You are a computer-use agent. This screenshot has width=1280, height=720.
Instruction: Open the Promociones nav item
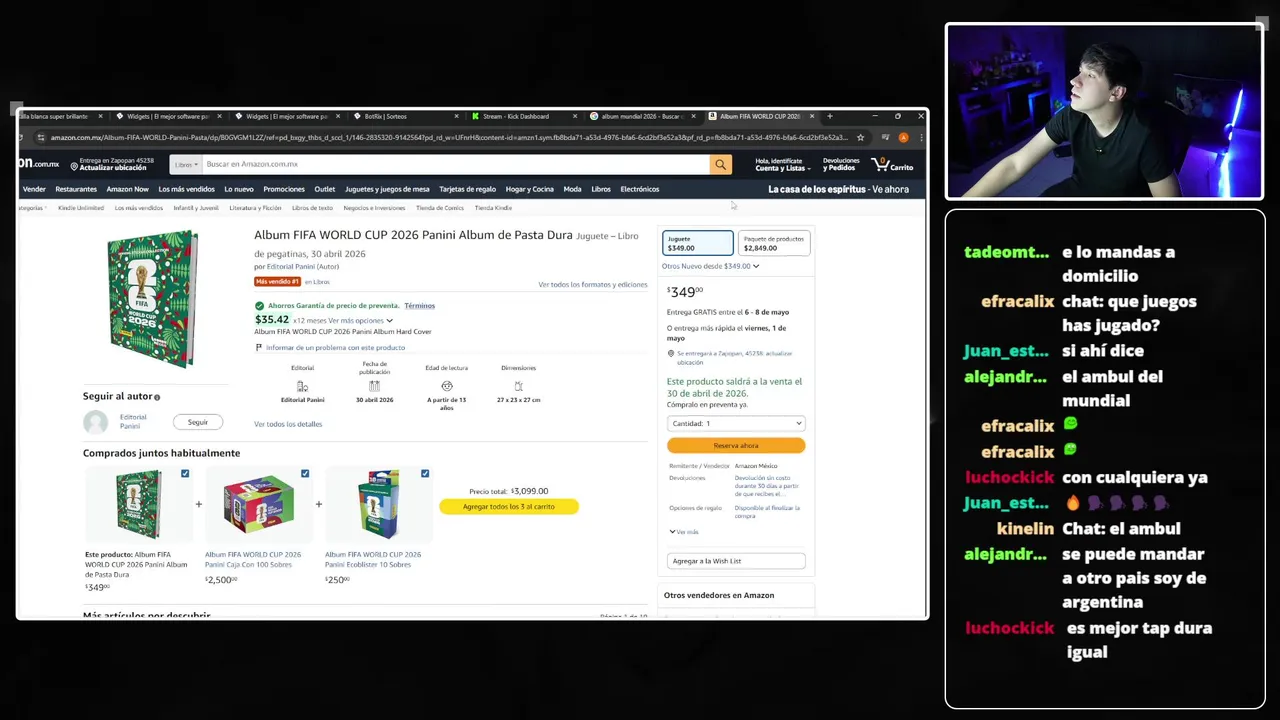(x=284, y=189)
